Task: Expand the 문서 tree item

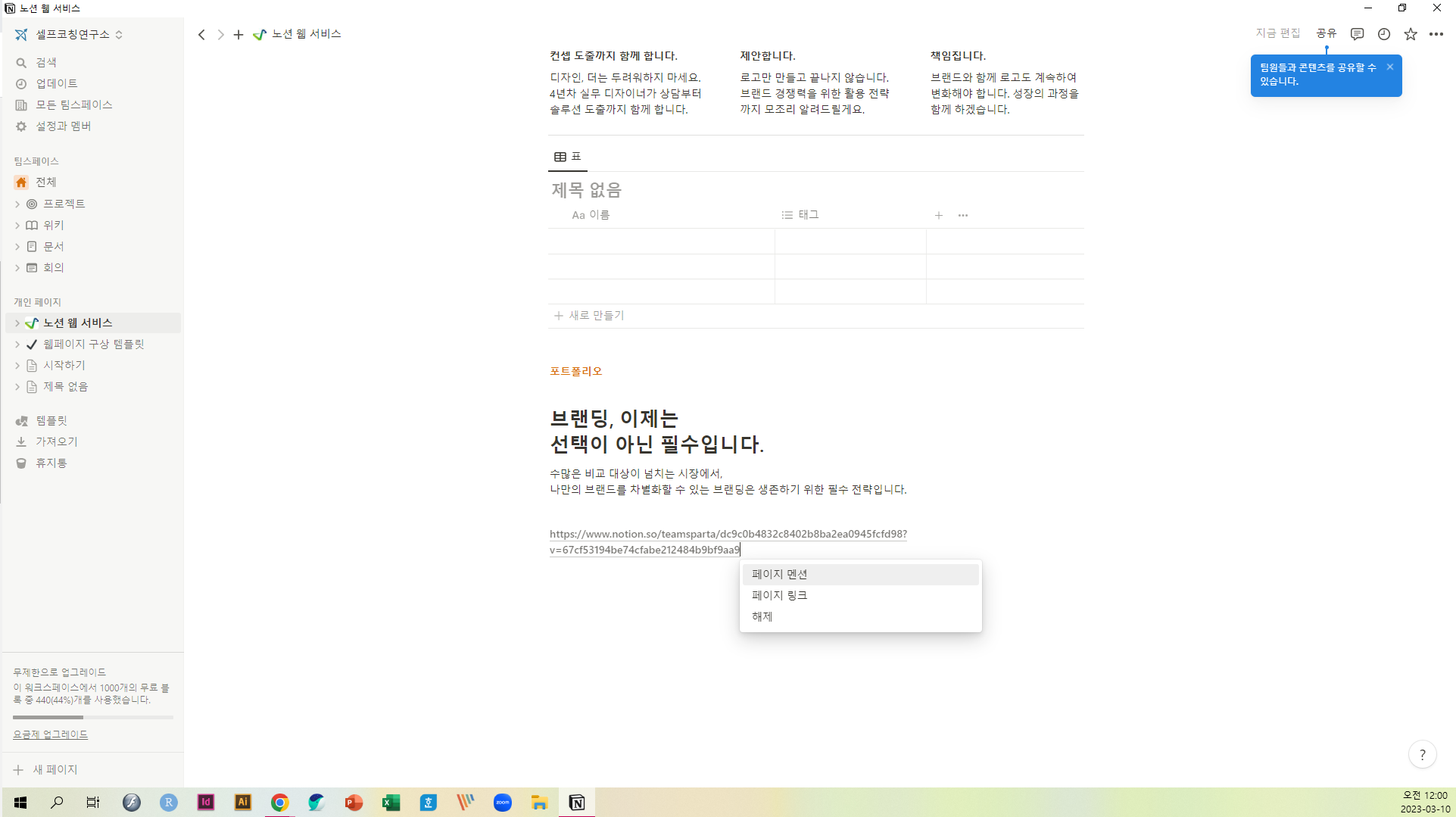Action: pos(17,246)
